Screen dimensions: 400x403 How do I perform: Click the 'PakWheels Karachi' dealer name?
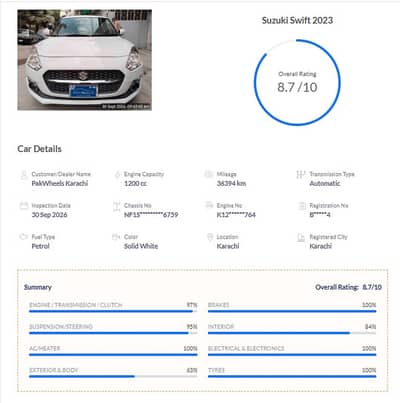[x=60, y=183]
